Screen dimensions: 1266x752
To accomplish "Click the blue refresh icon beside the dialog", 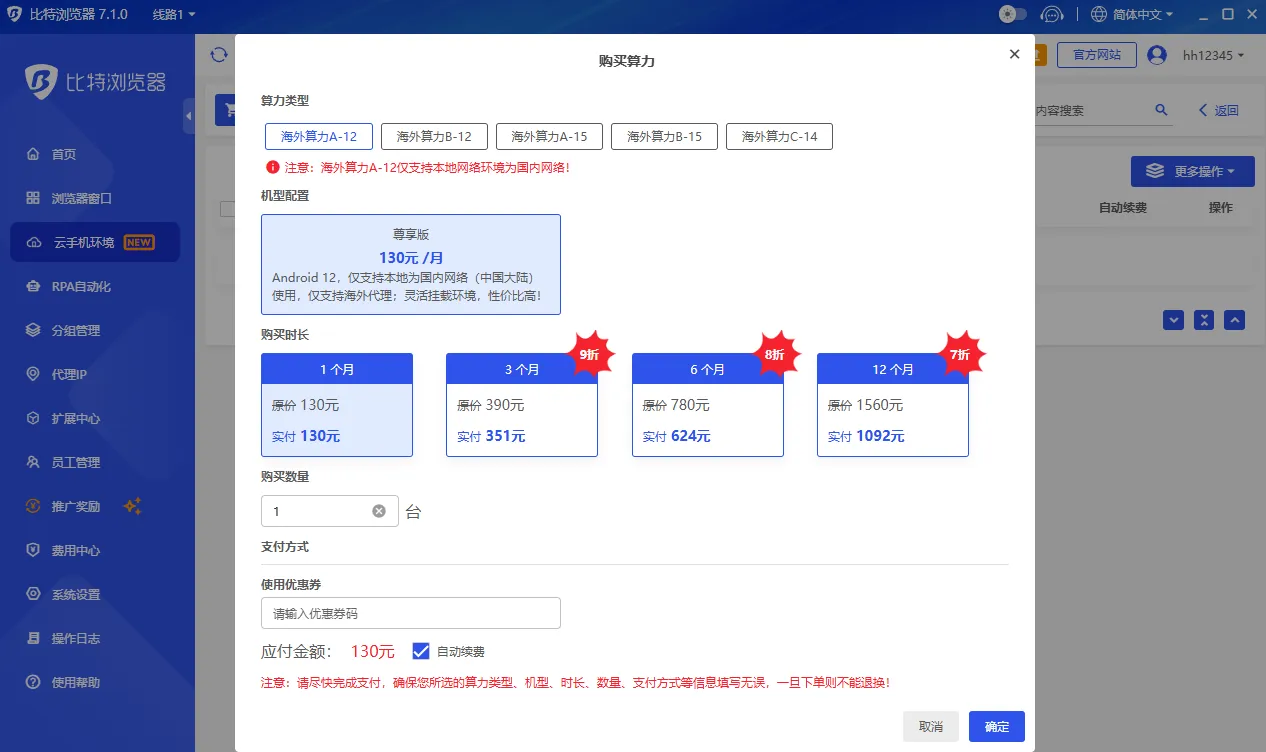I will pyautogui.click(x=218, y=55).
